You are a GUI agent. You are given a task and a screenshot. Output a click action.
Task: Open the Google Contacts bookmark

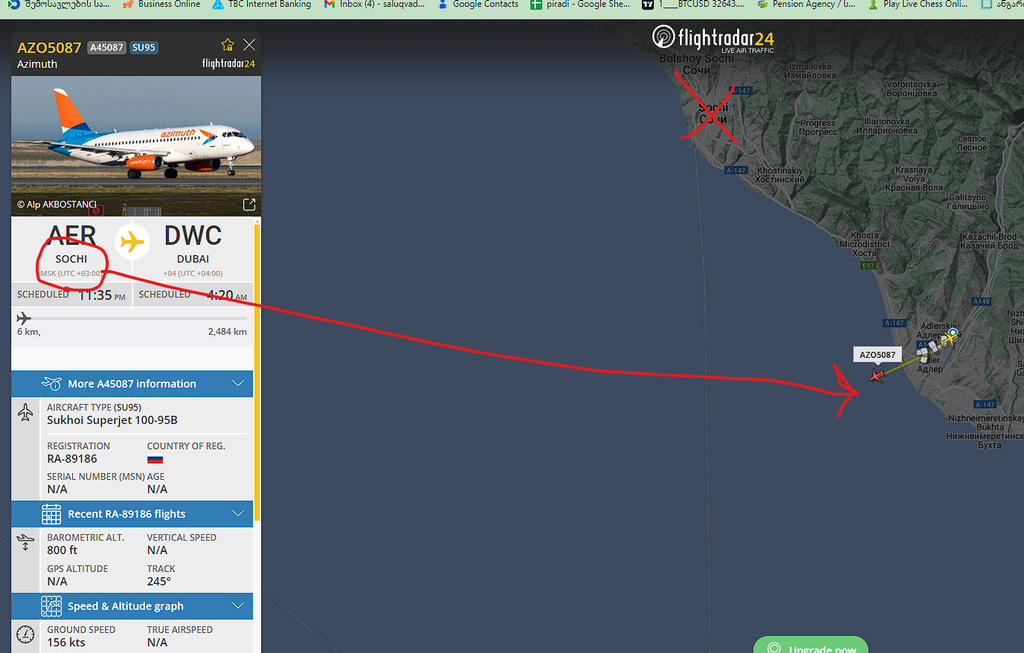pyautogui.click(x=478, y=5)
